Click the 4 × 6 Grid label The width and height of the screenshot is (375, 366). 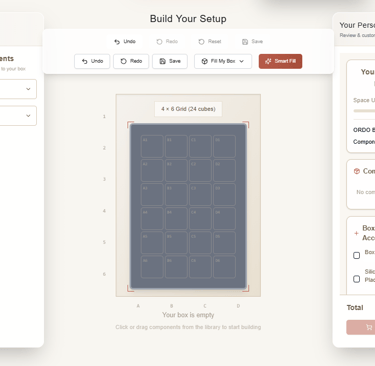188,109
